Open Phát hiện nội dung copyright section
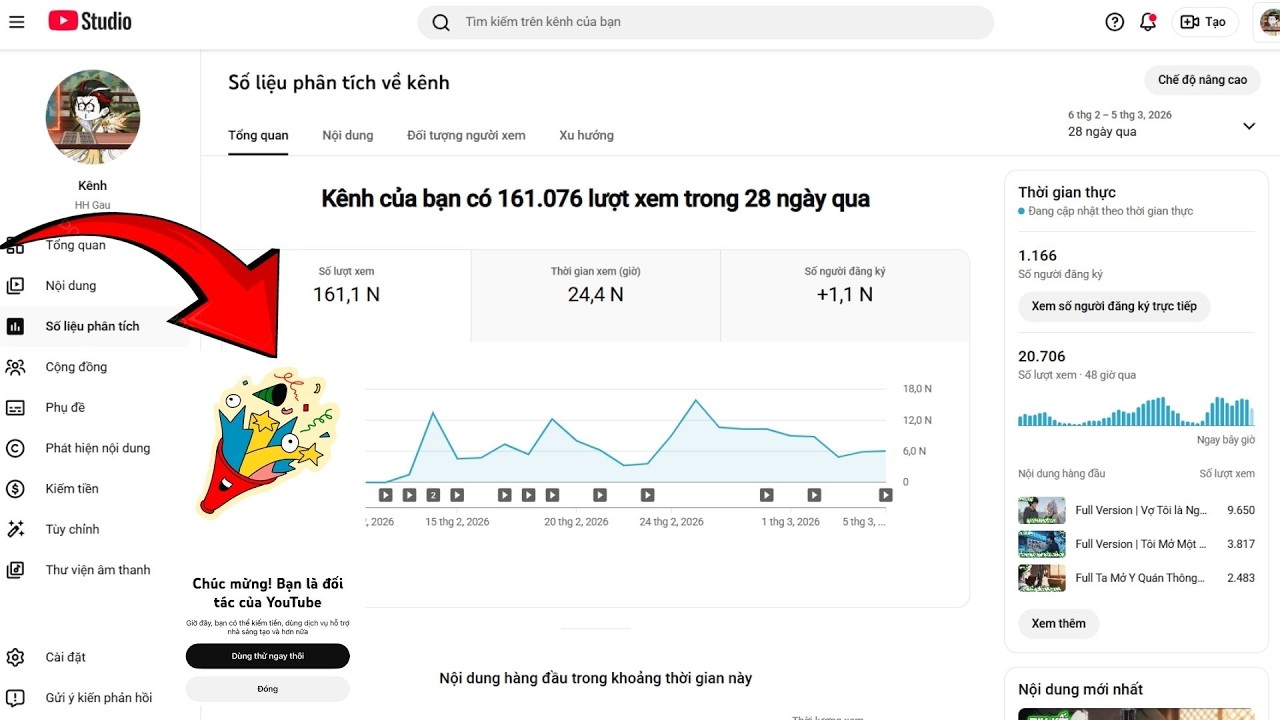This screenshot has width=1280, height=720. point(97,448)
